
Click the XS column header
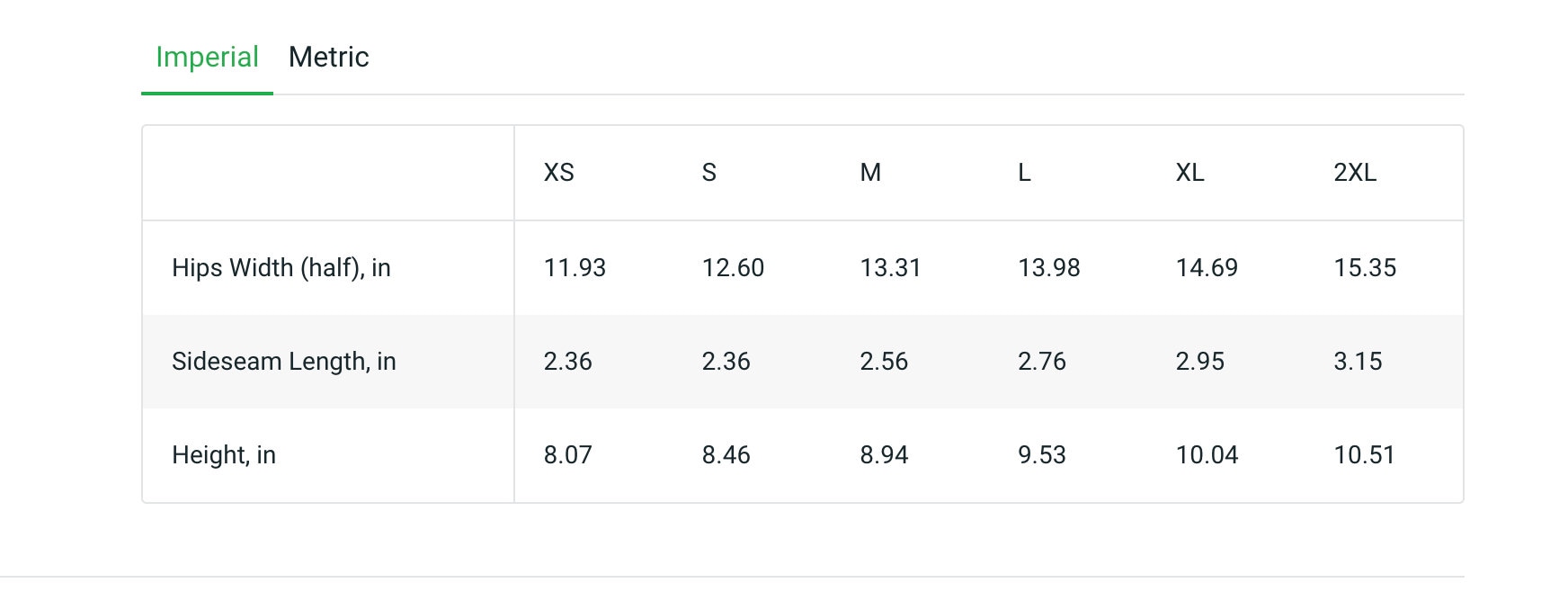558,173
